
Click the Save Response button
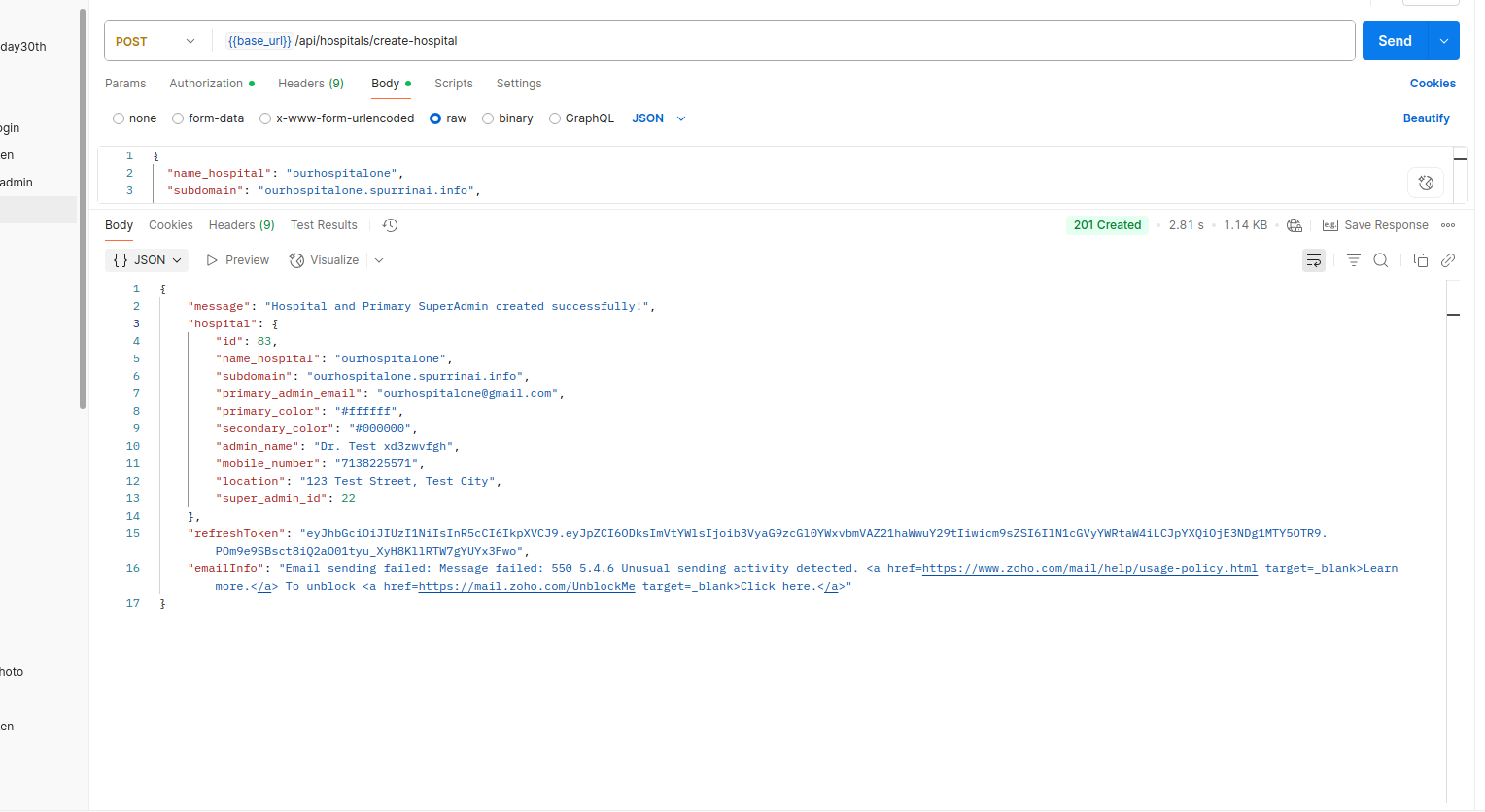pyautogui.click(x=1375, y=225)
